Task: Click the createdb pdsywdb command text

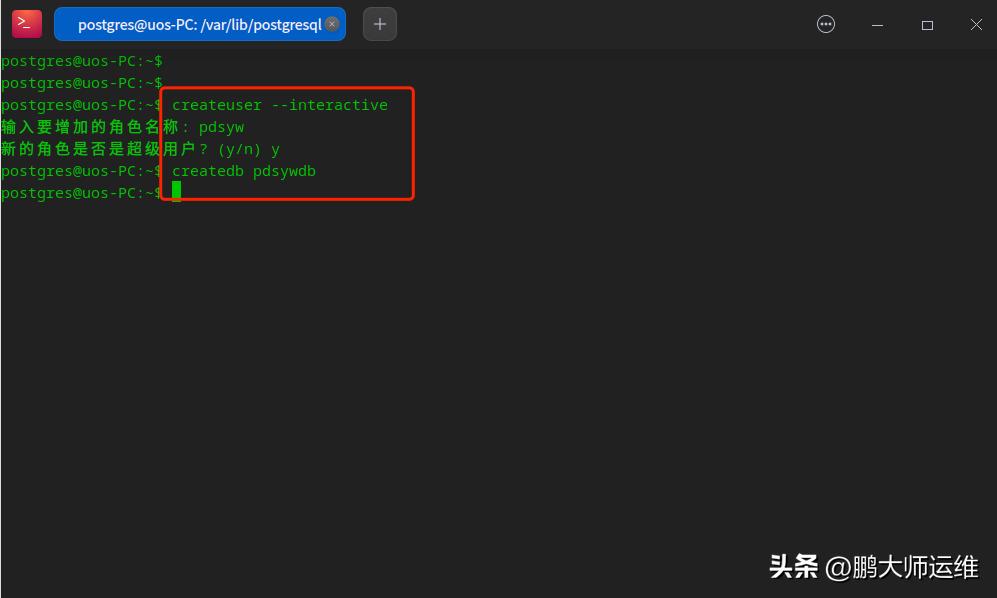Action: click(x=244, y=171)
